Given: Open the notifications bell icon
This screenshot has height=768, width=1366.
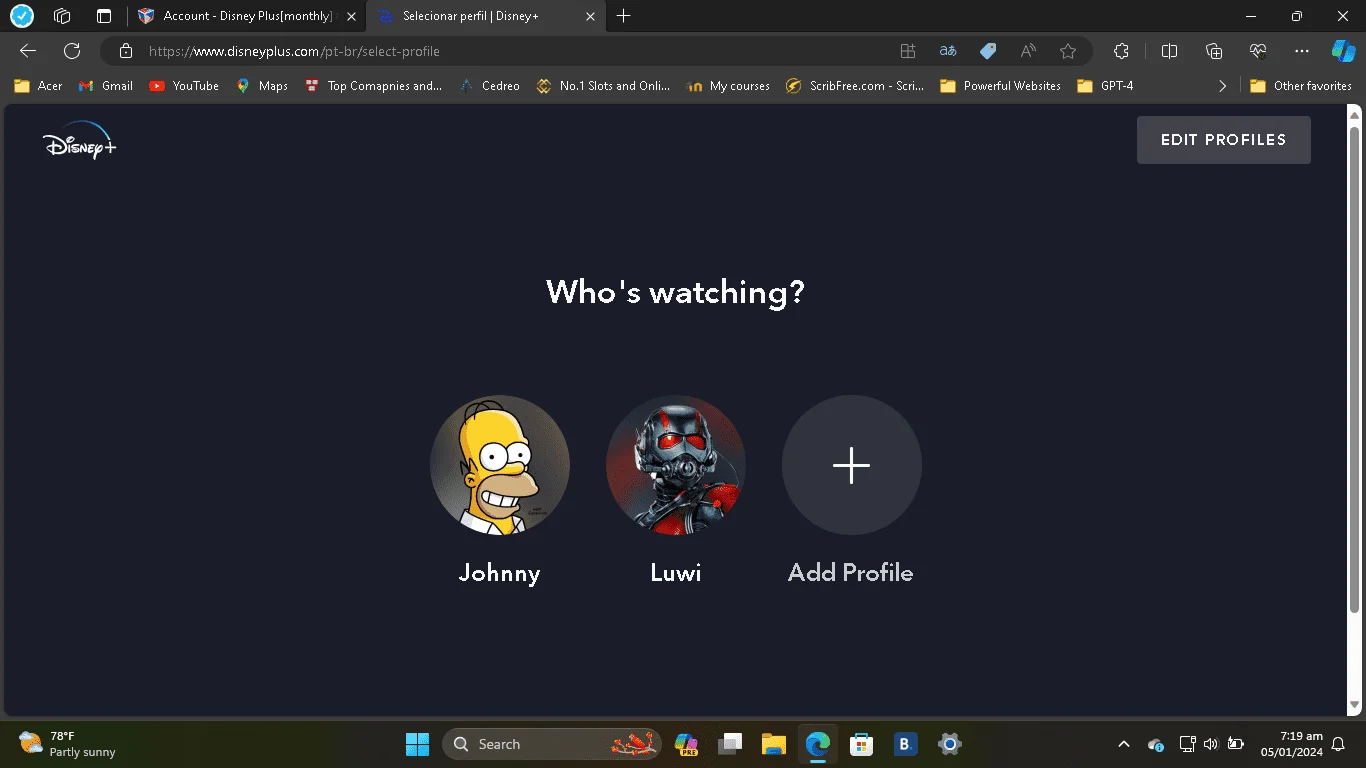Looking at the screenshot, I should 1338,744.
